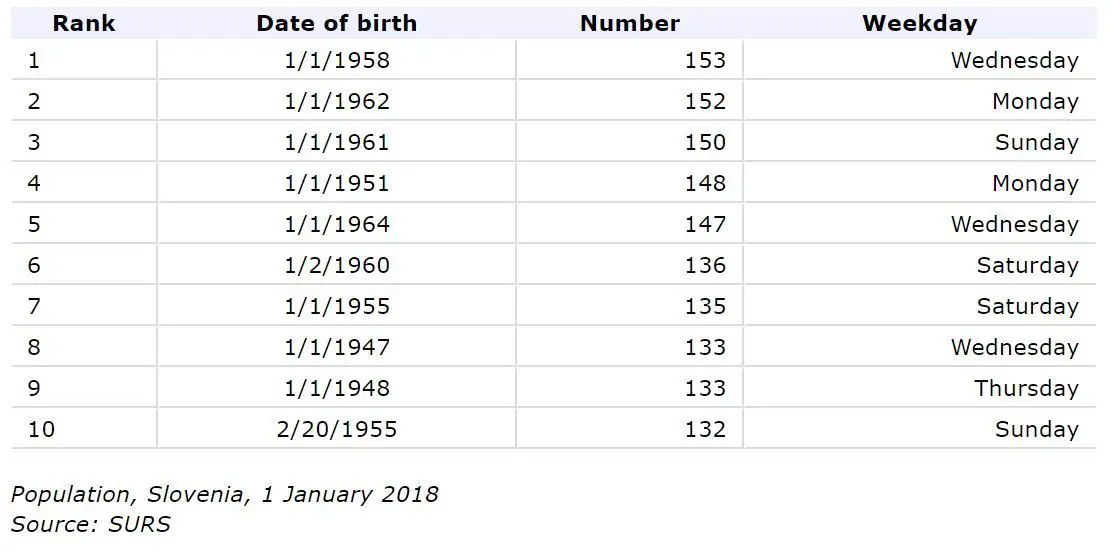Click the Source: SURS caption text
The width and height of the screenshot is (1113, 551).
coord(91,523)
